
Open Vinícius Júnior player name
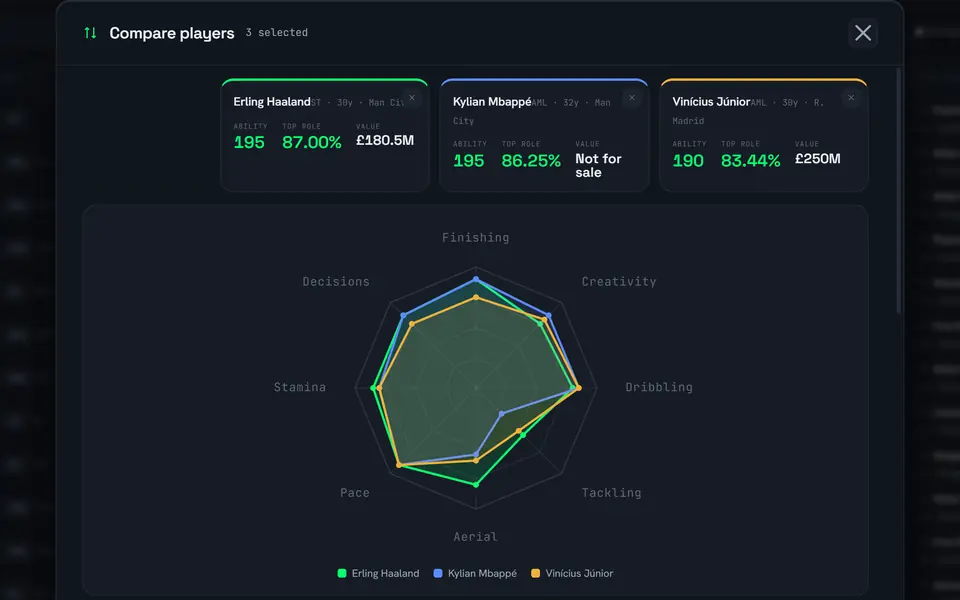pos(711,102)
